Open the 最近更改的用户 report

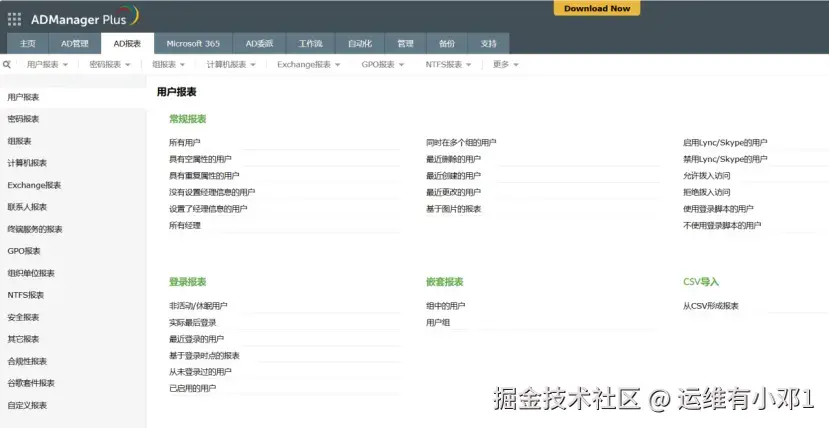tap(454, 192)
